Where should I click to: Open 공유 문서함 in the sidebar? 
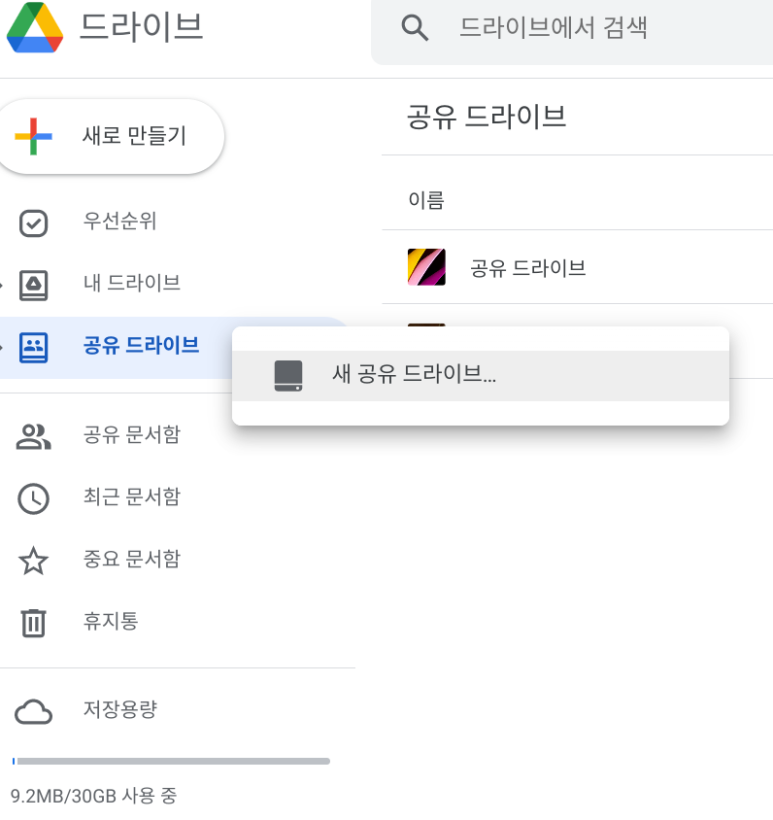[132, 435]
